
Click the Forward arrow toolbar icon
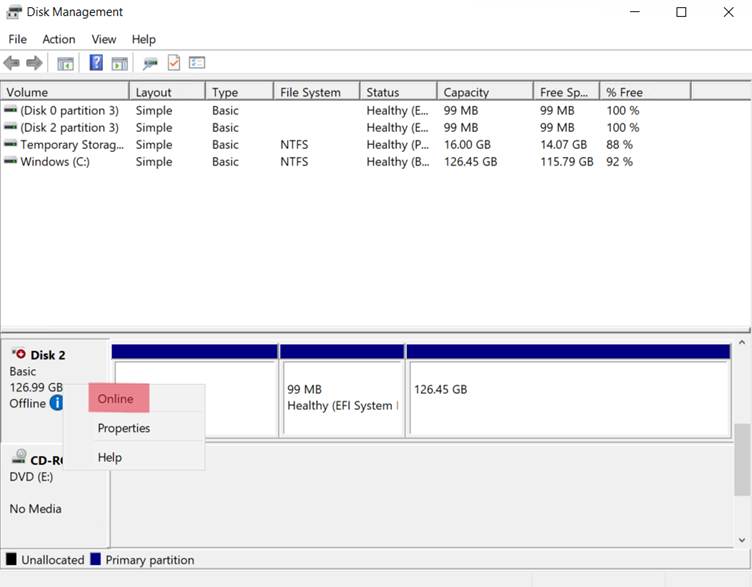coord(34,63)
